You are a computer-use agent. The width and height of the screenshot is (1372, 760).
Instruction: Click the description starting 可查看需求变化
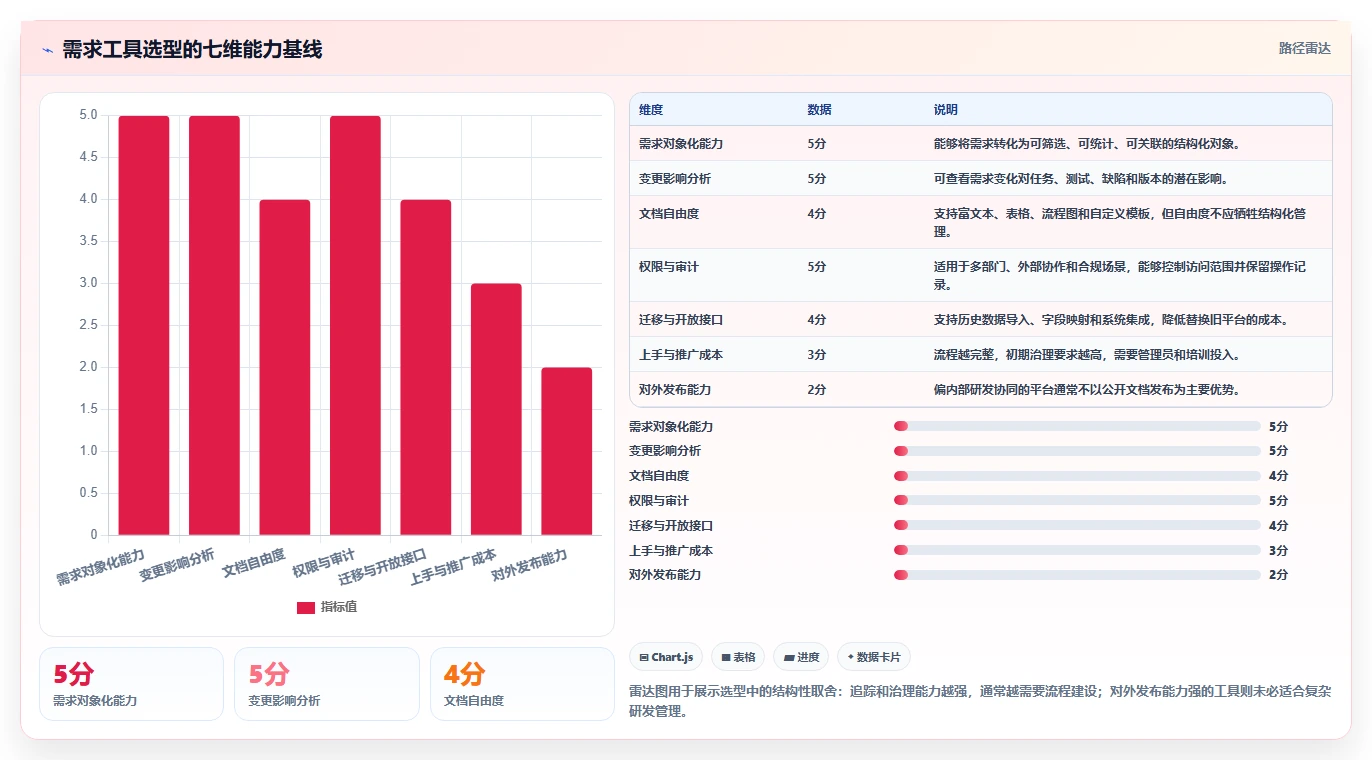pyautogui.click(x=1081, y=179)
